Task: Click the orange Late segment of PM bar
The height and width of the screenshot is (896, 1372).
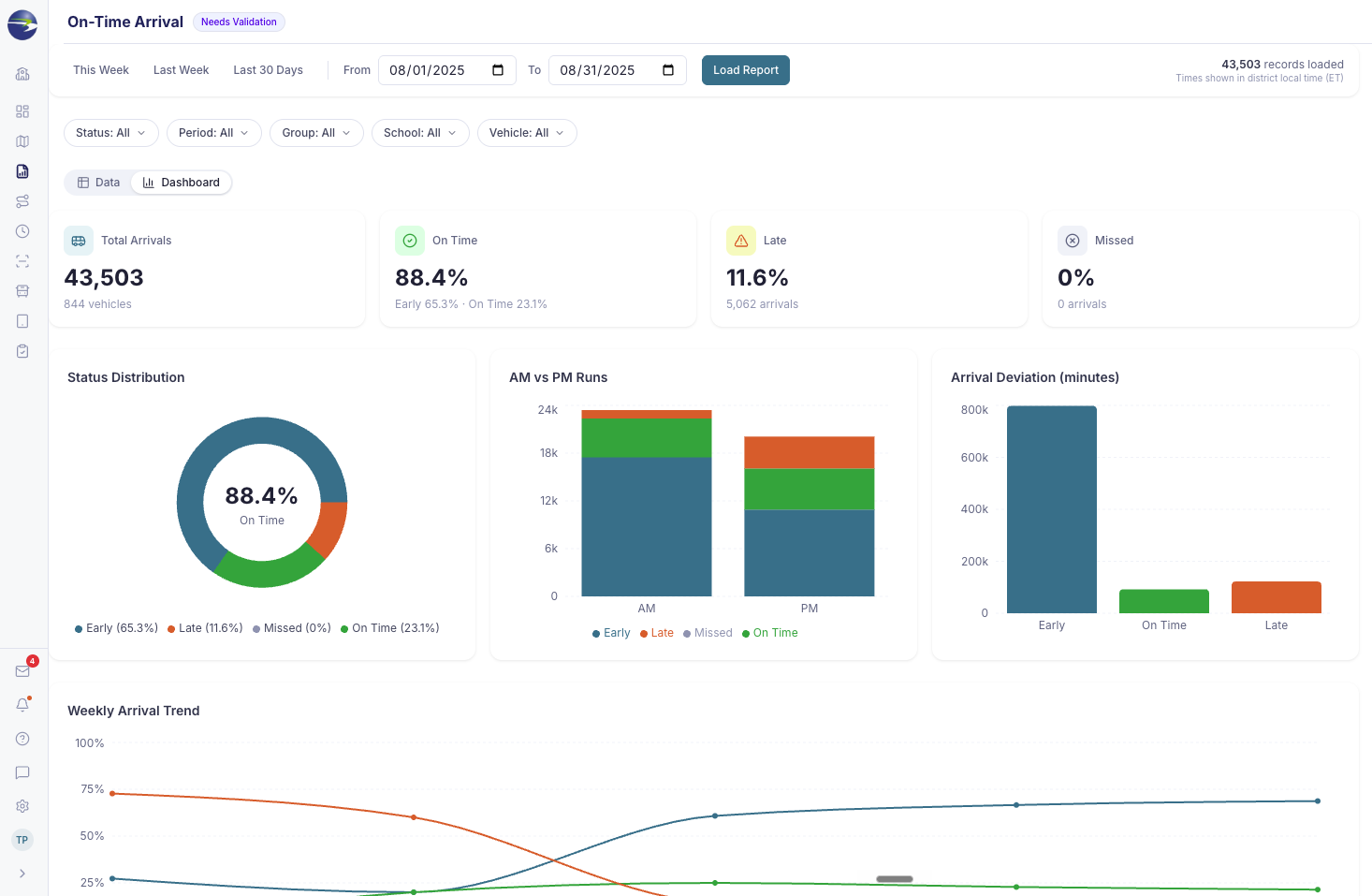Action: click(x=810, y=452)
